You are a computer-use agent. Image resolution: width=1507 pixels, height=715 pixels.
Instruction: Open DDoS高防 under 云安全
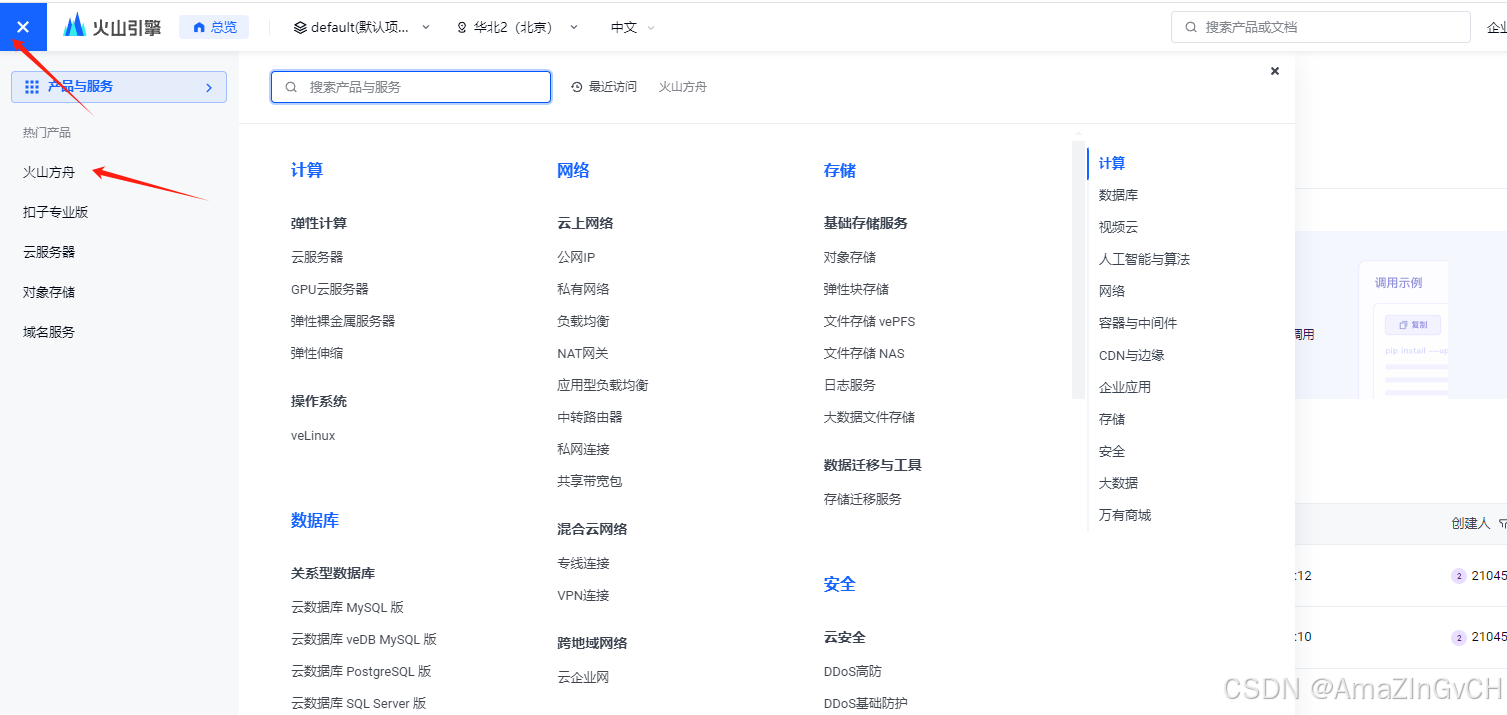pos(853,671)
